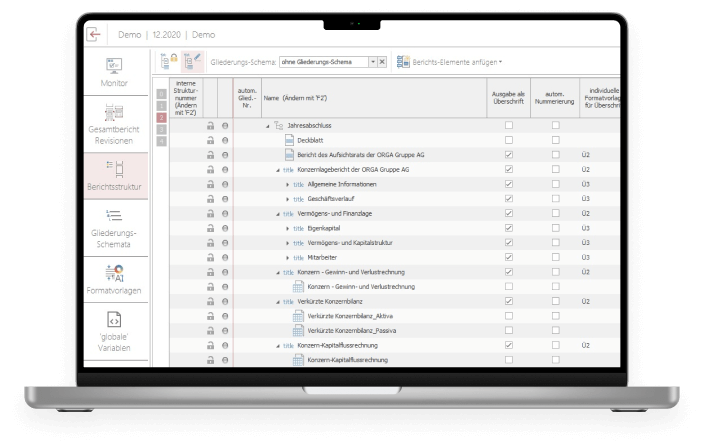Click lock icon in Jahresabschluss row
The image size is (704, 448).
[x=210, y=126]
